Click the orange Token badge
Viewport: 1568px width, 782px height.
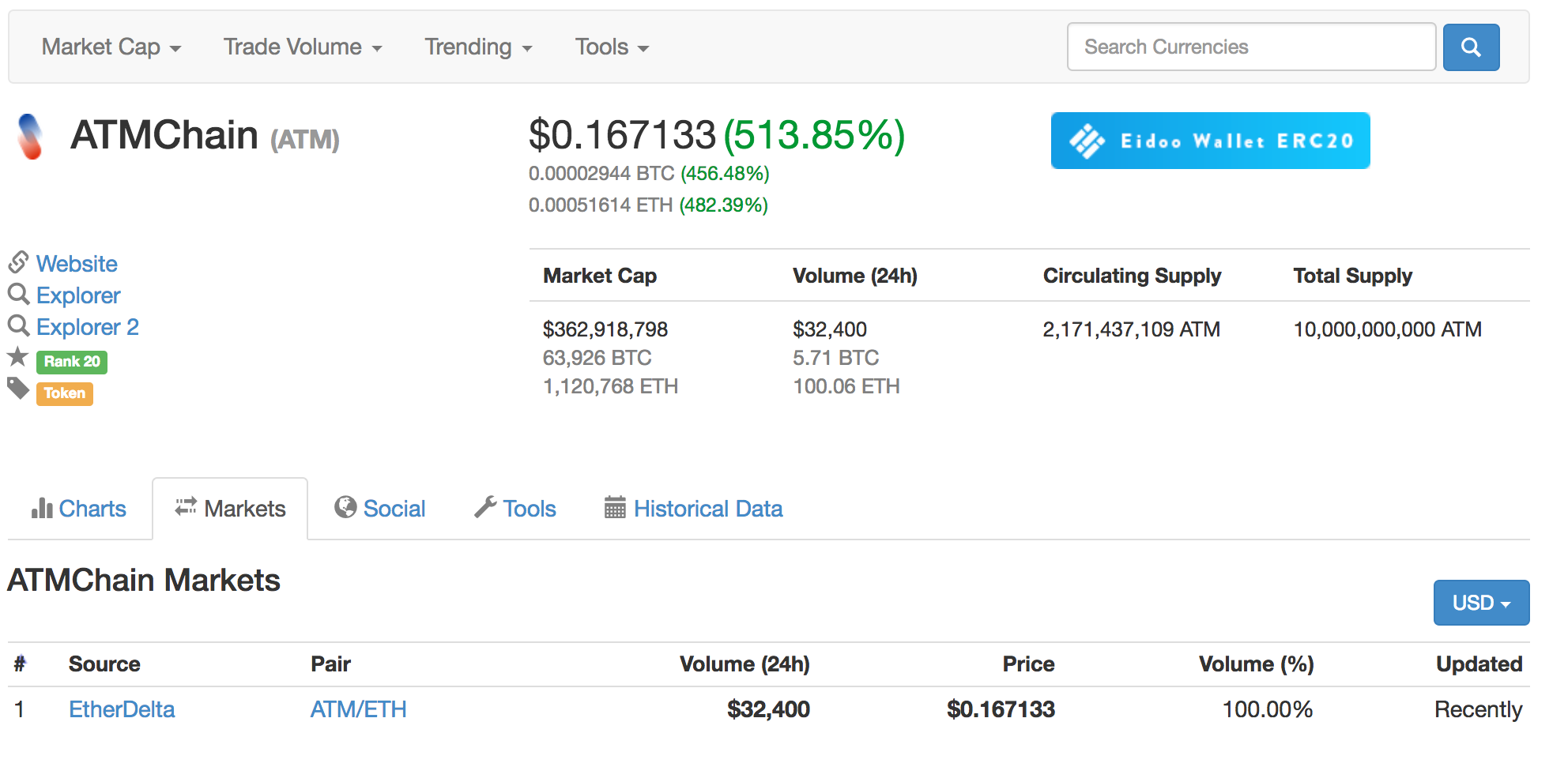coord(65,393)
